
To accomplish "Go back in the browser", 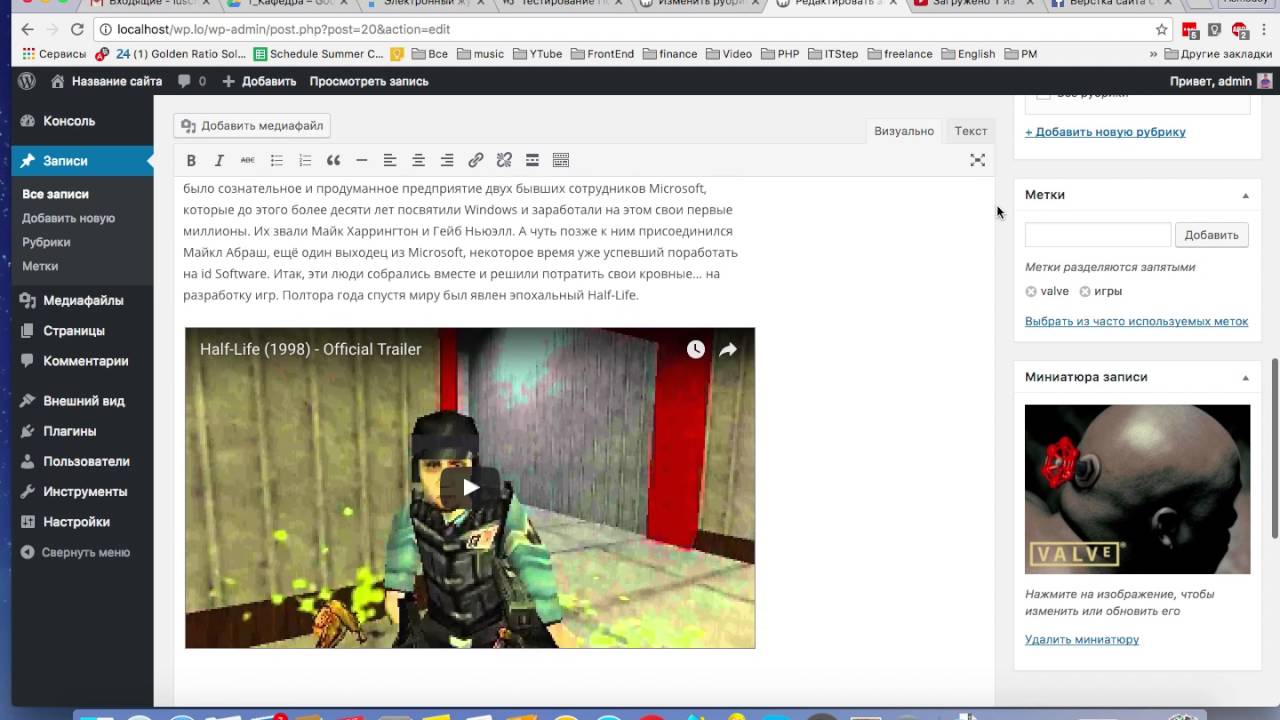I will [x=26, y=29].
